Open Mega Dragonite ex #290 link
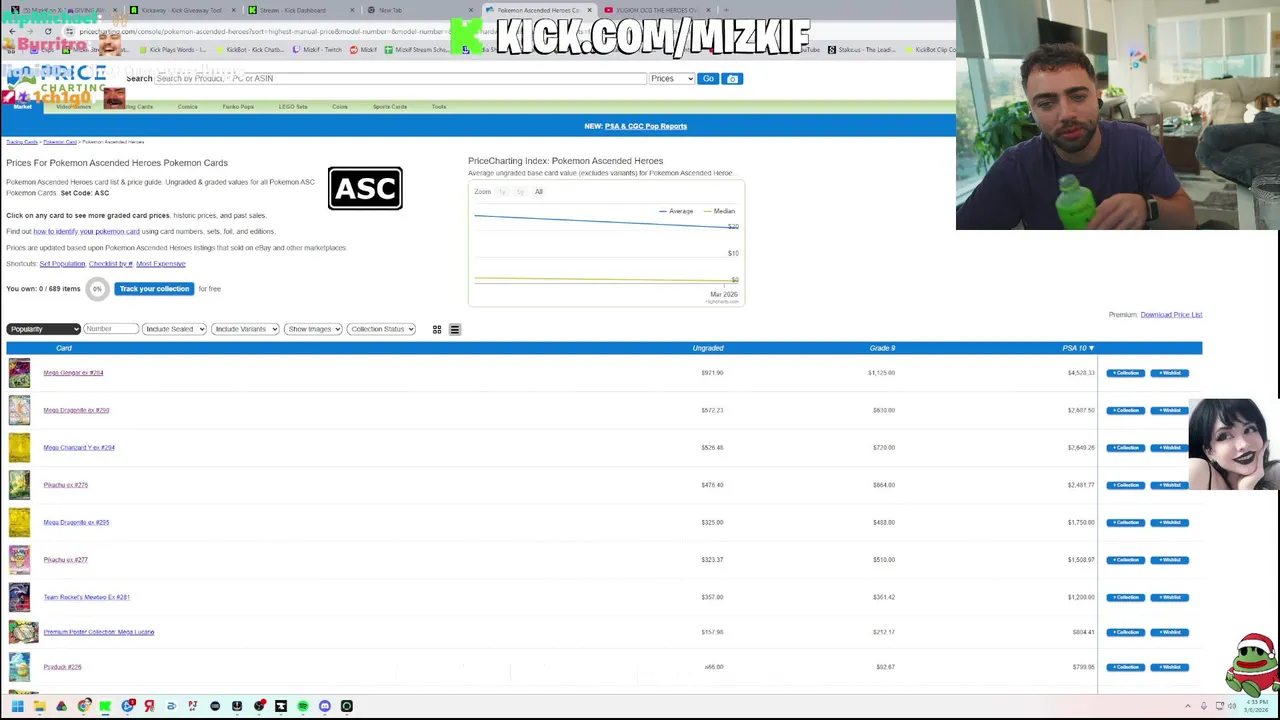 coord(76,410)
